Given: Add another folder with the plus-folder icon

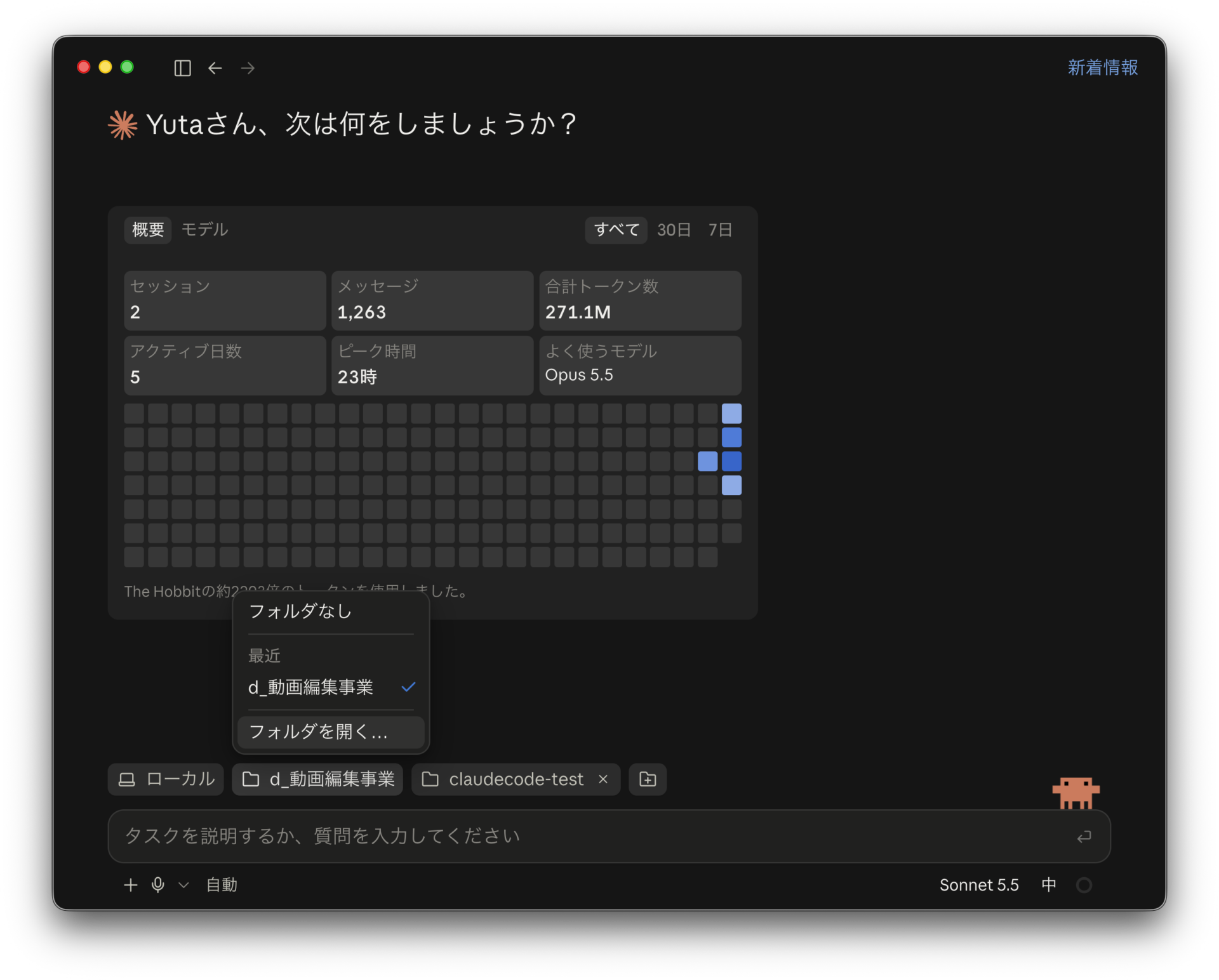Looking at the screenshot, I should tap(648, 779).
